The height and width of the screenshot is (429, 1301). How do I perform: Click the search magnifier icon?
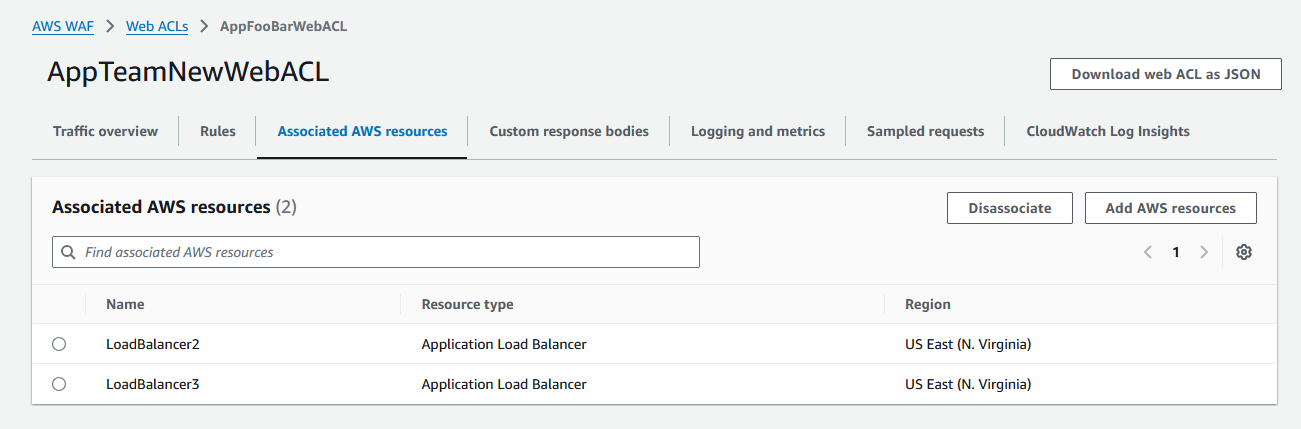[68, 252]
